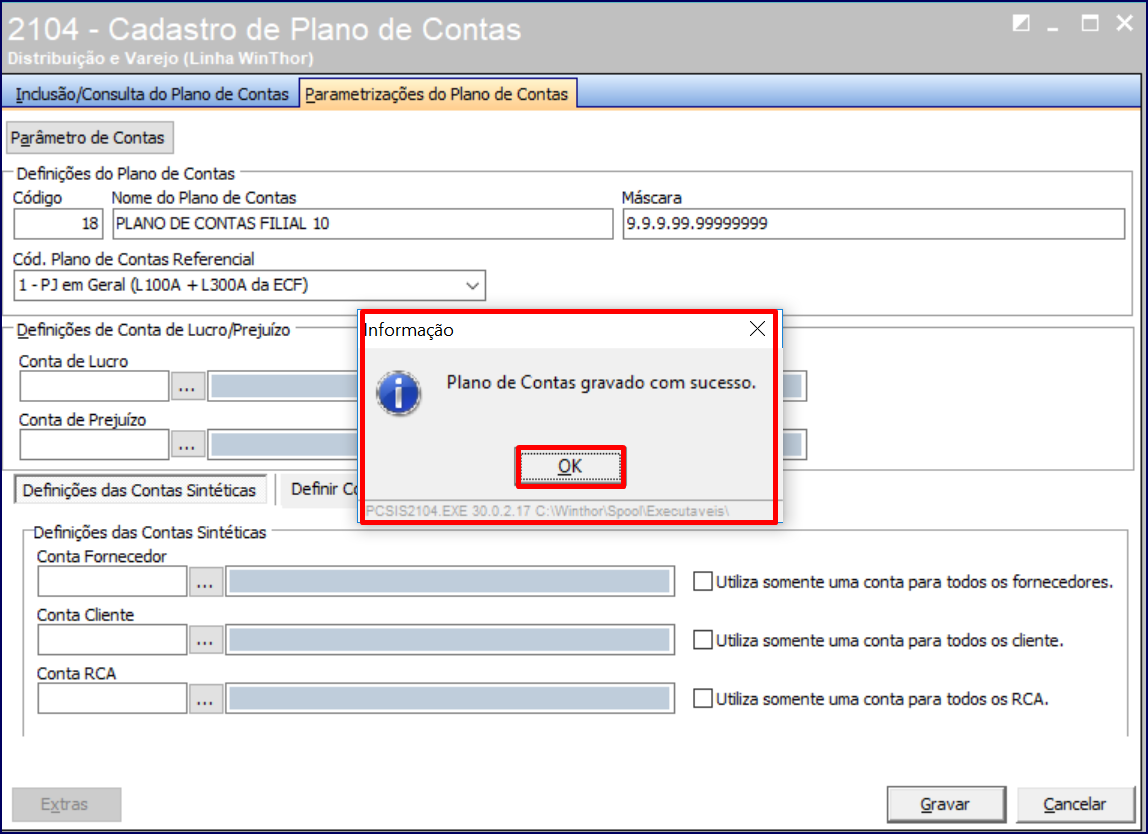This screenshot has width=1148, height=834.
Task: Click the Conta Cliente description field
Action: (450, 640)
